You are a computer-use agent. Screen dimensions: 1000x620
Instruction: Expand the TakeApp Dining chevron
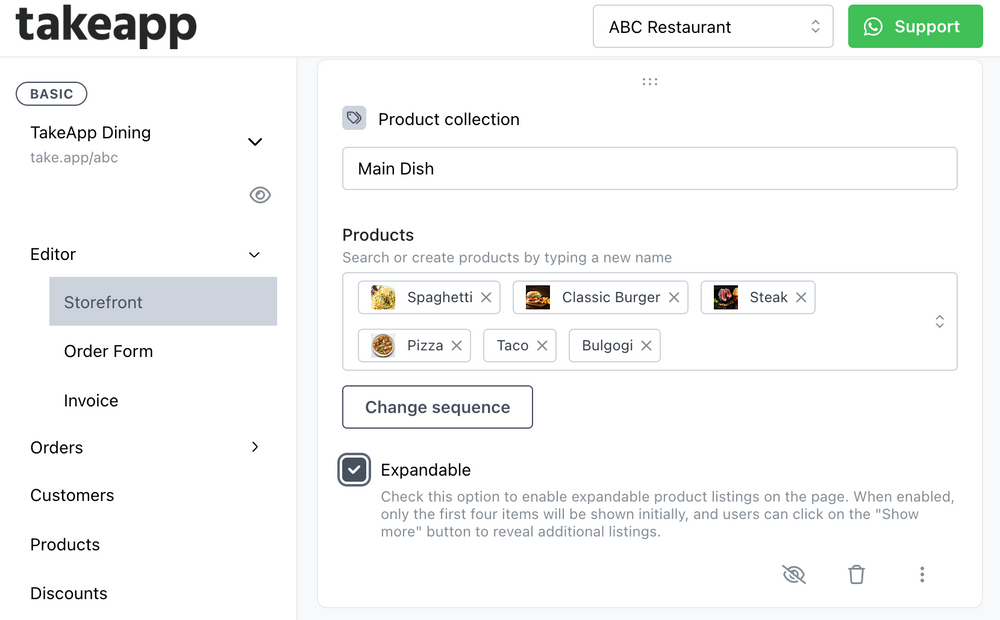(255, 142)
